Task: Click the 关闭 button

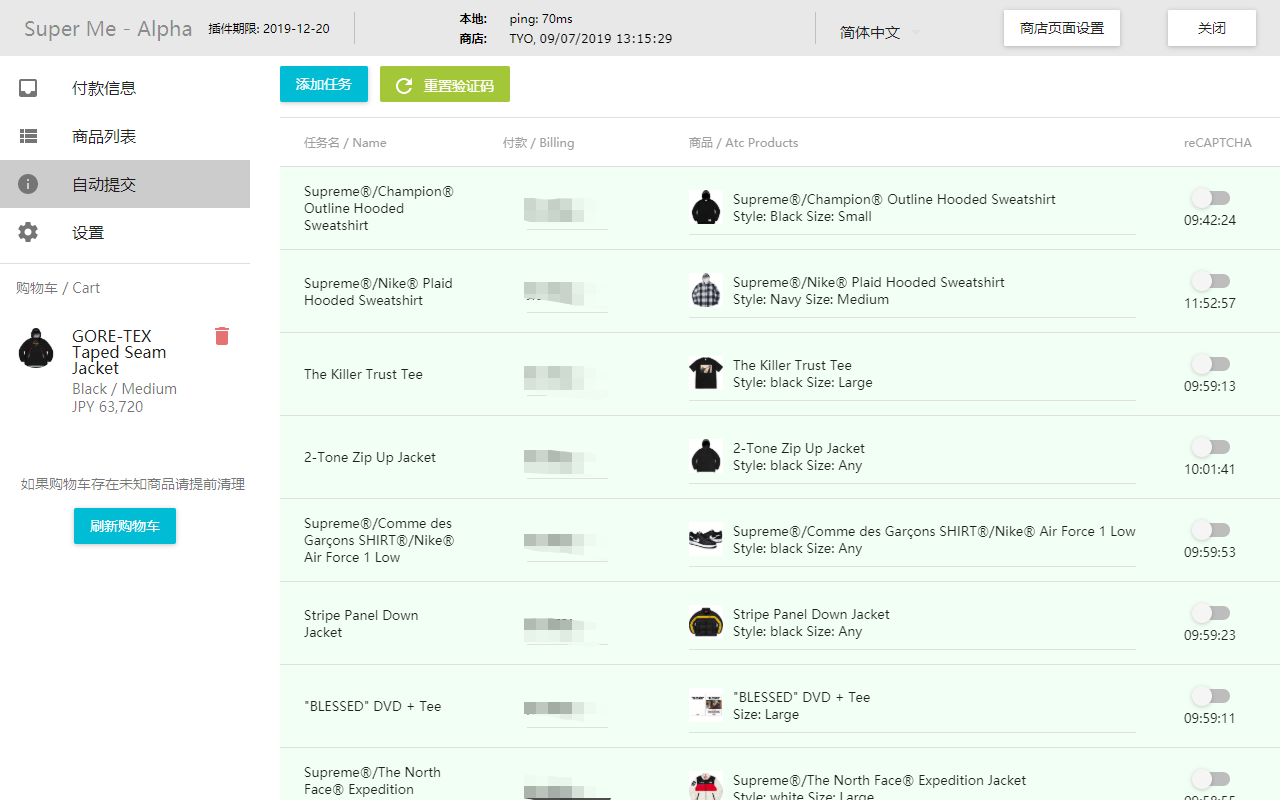Action: (1212, 28)
